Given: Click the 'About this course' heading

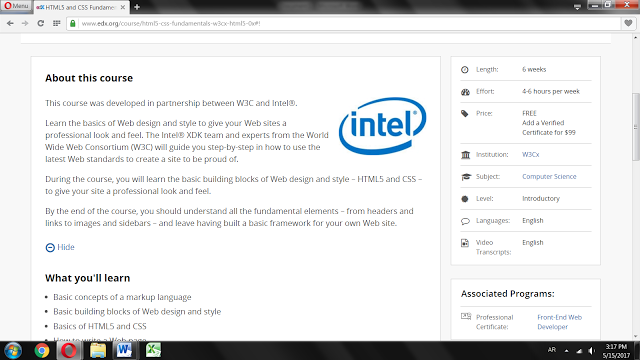Looking at the screenshot, I should (x=89, y=78).
